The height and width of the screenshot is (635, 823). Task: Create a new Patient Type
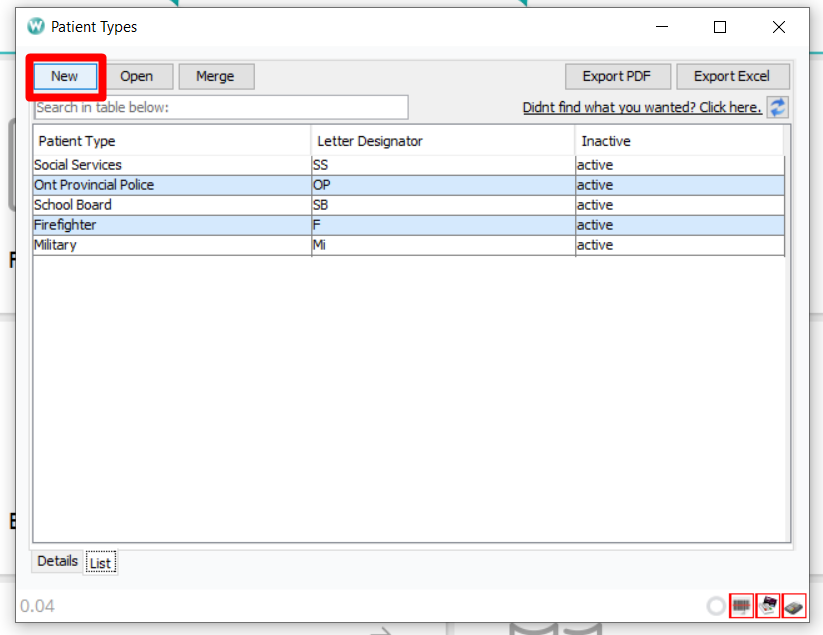[x=64, y=76]
